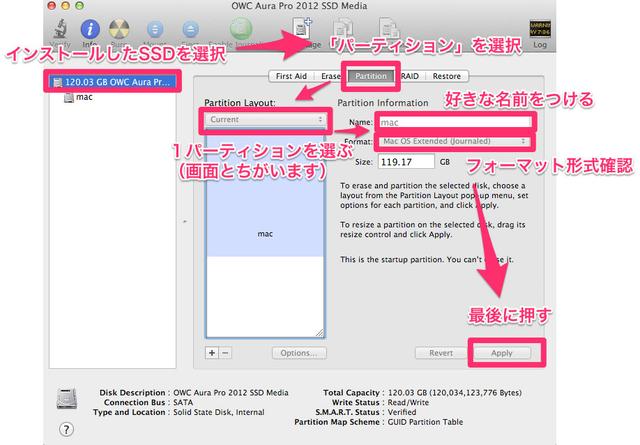Remove partition with the minus button
This screenshot has height=445, width=640.
(x=225, y=352)
